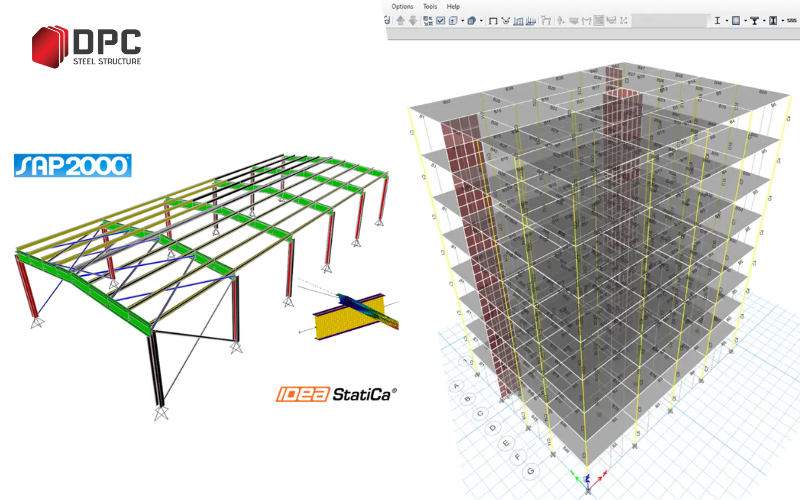Viewport: 800px width, 500px height.
Task: Toggle the checkmark display options icon
Action: 440,20
